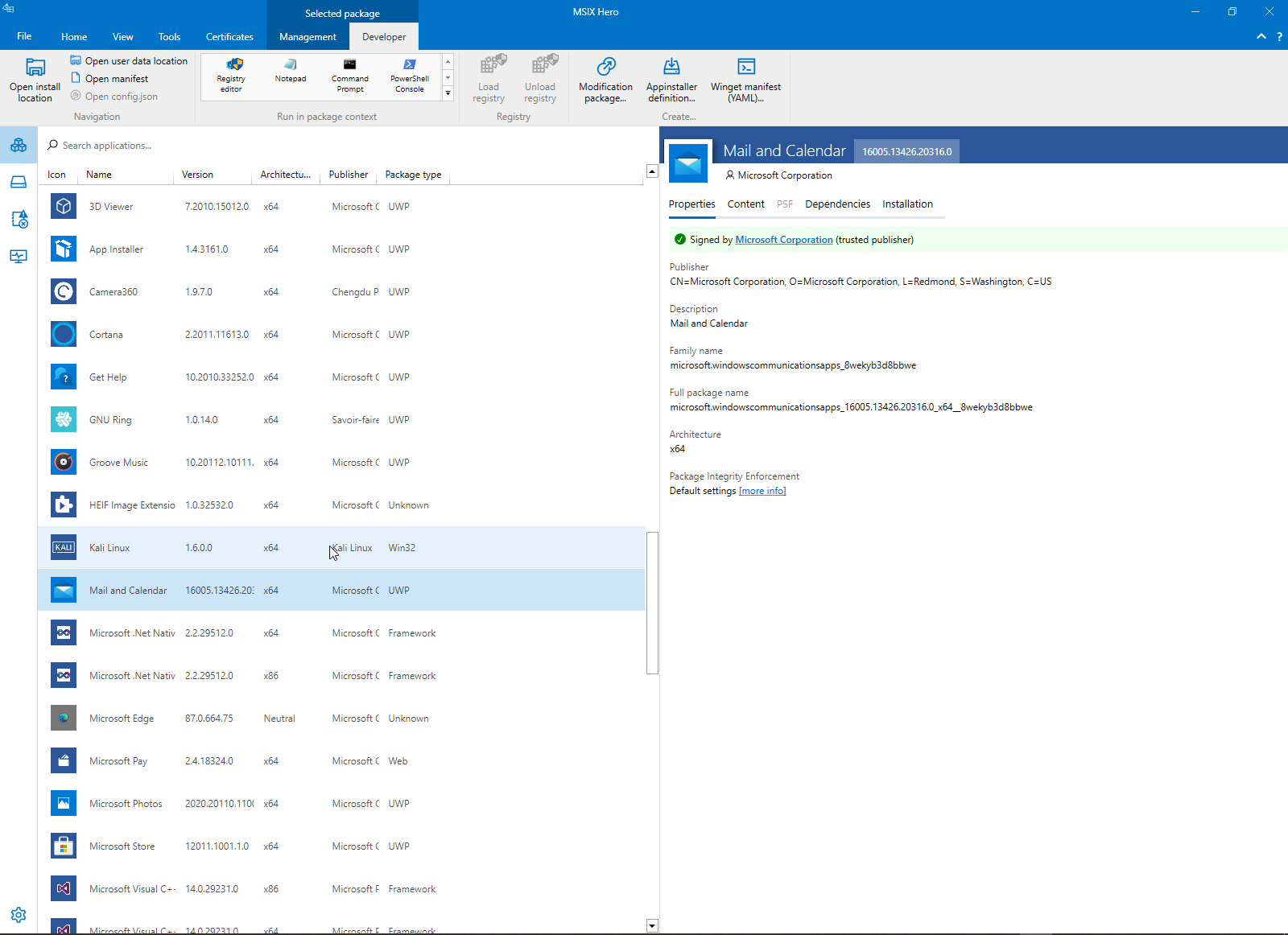Viewport: 1288px width, 935px height.
Task: Sort list by Package type column header
Action: (413, 175)
